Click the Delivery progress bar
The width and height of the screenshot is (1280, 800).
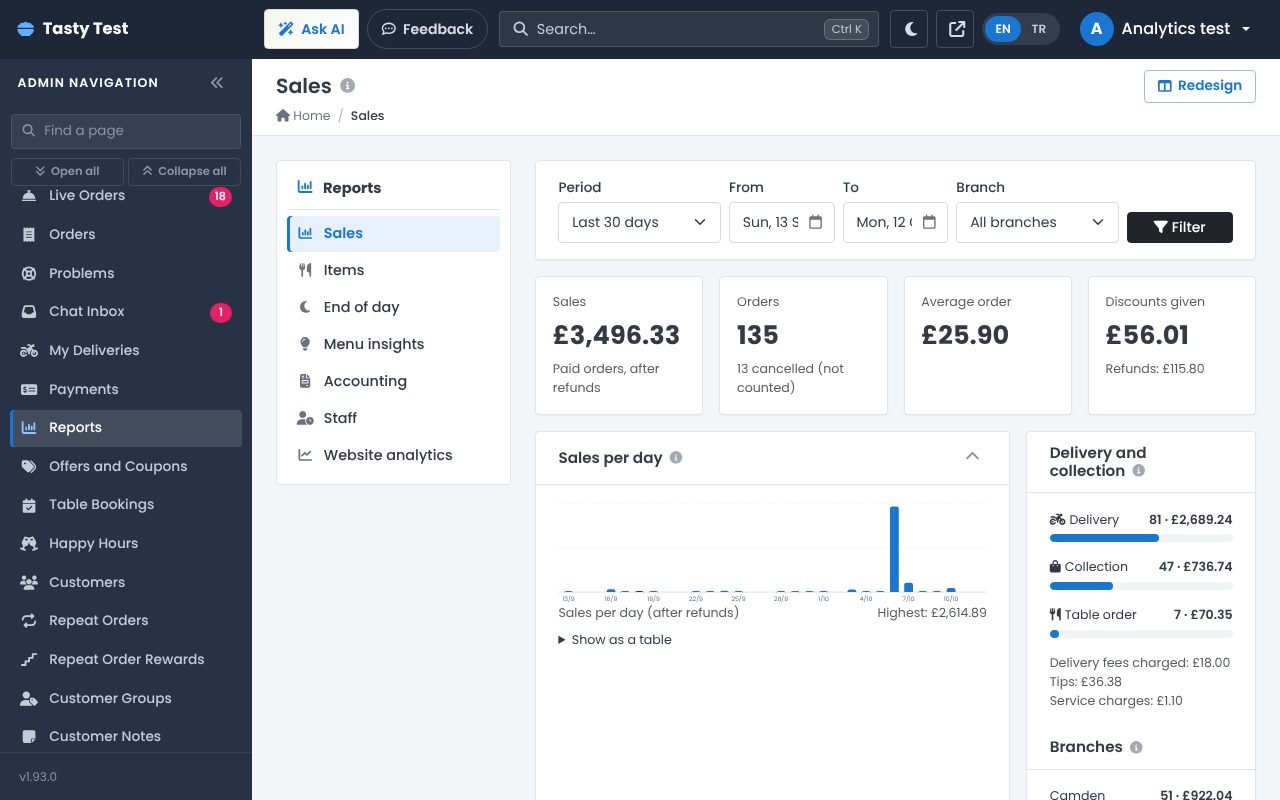(1141, 538)
